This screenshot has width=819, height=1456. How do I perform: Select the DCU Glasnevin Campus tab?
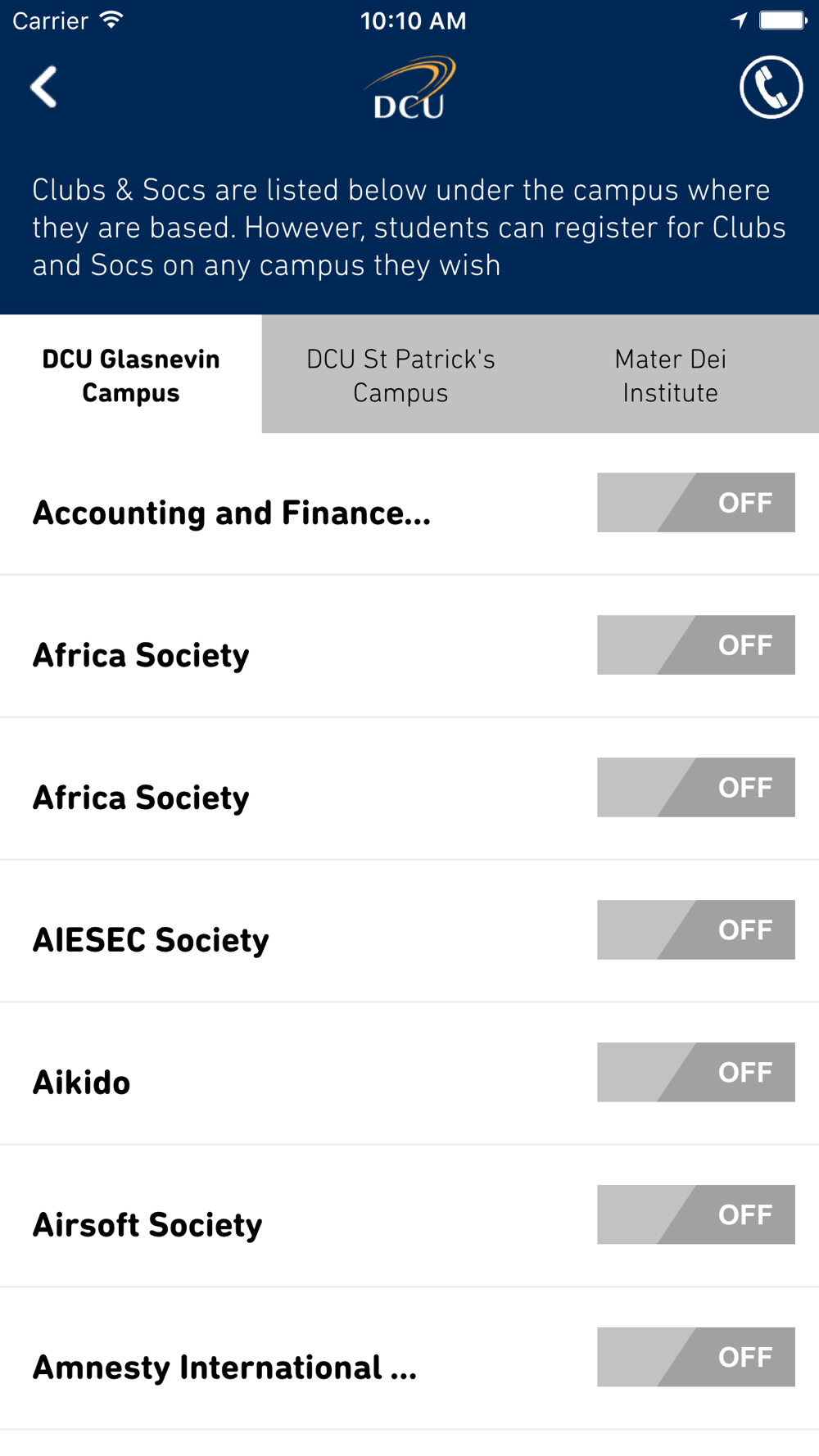click(131, 375)
